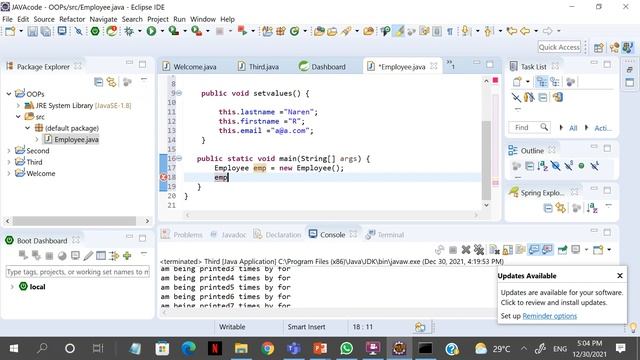Click the red overview ruler error square
This screenshot has height=360, width=640.
495,80
